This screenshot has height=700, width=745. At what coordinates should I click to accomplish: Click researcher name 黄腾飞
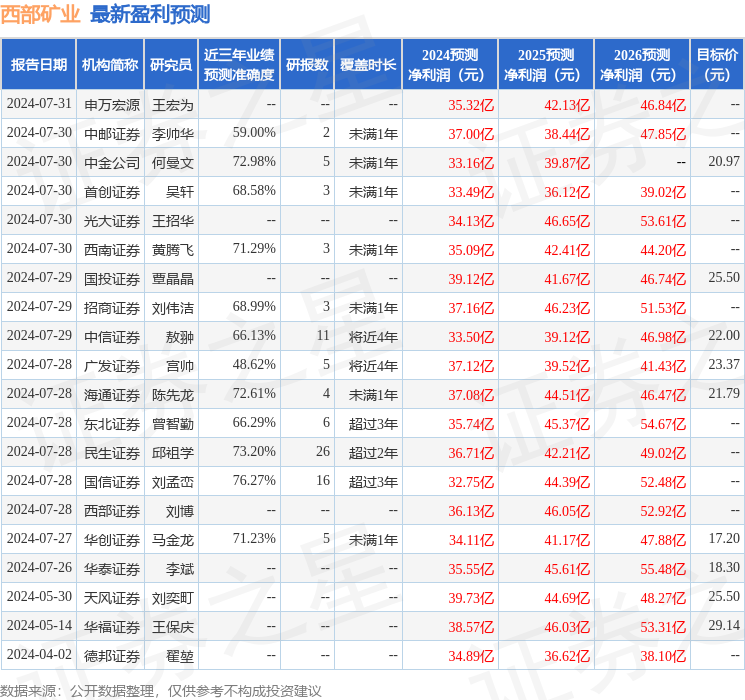[x=173, y=250]
